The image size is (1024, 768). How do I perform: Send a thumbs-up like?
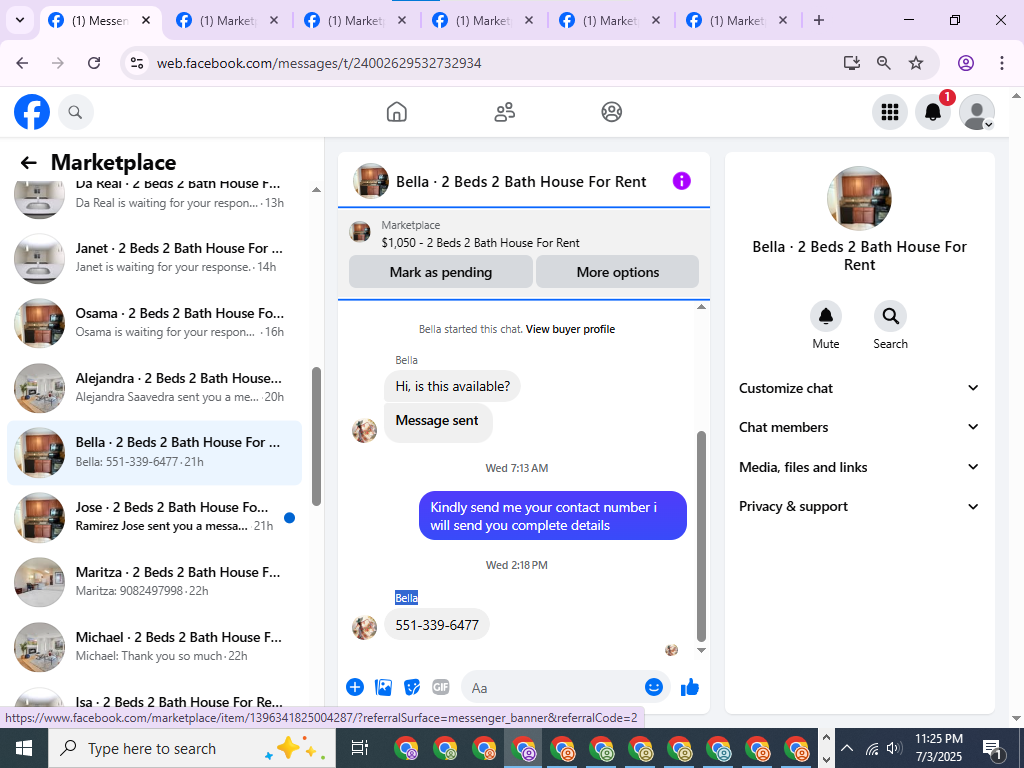(690, 687)
